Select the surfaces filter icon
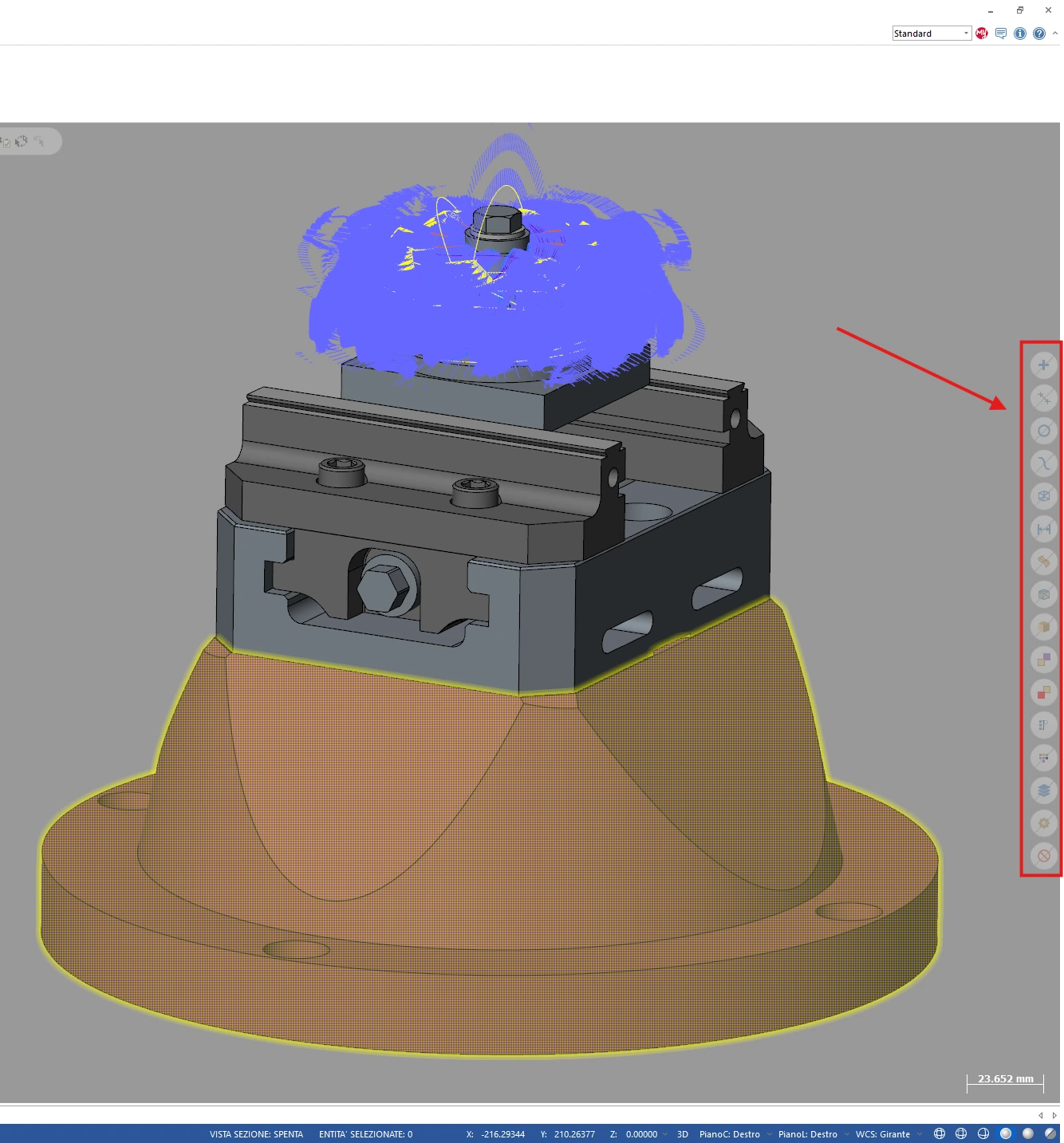 click(1043, 562)
